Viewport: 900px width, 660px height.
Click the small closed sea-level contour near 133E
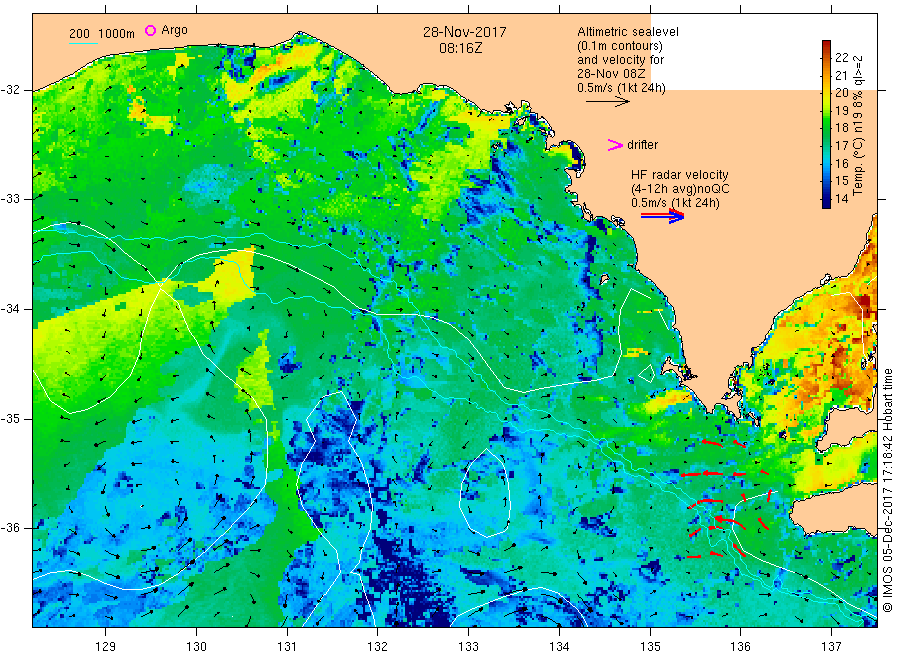(486, 493)
